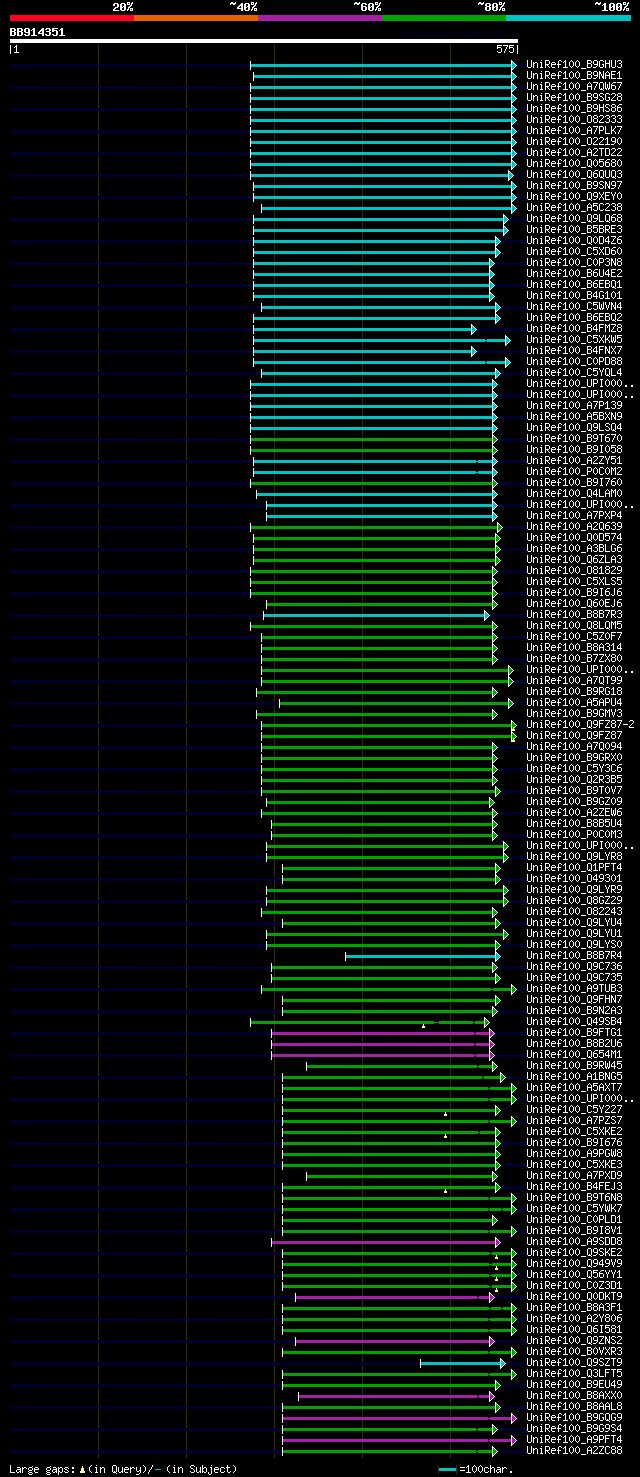
Task: Click hit UniRef100_B9T670
Action: coord(574,438)
